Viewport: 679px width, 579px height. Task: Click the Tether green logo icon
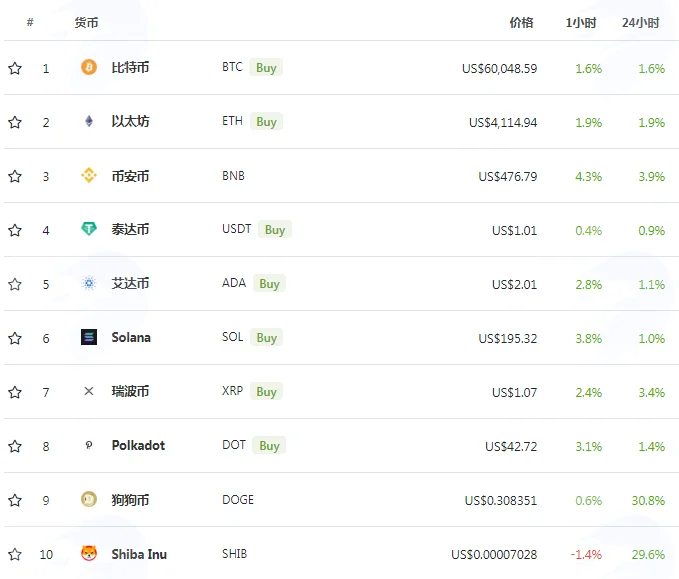pyautogui.click(x=89, y=229)
